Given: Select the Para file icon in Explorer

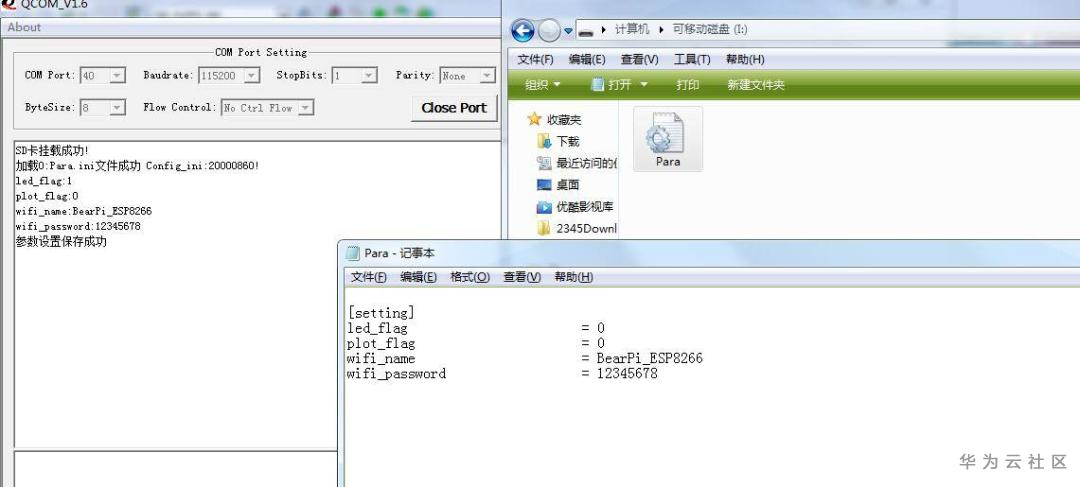Looking at the screenshot, I should coord(667,140).
